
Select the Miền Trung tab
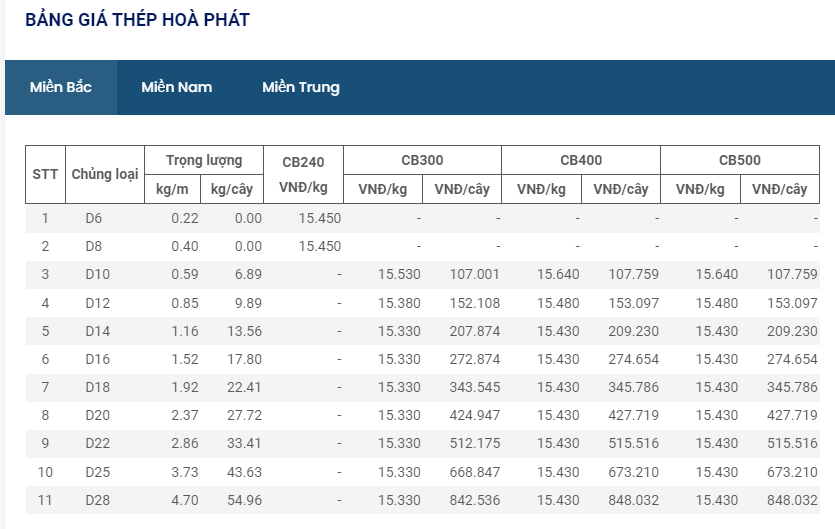(300, 87)
